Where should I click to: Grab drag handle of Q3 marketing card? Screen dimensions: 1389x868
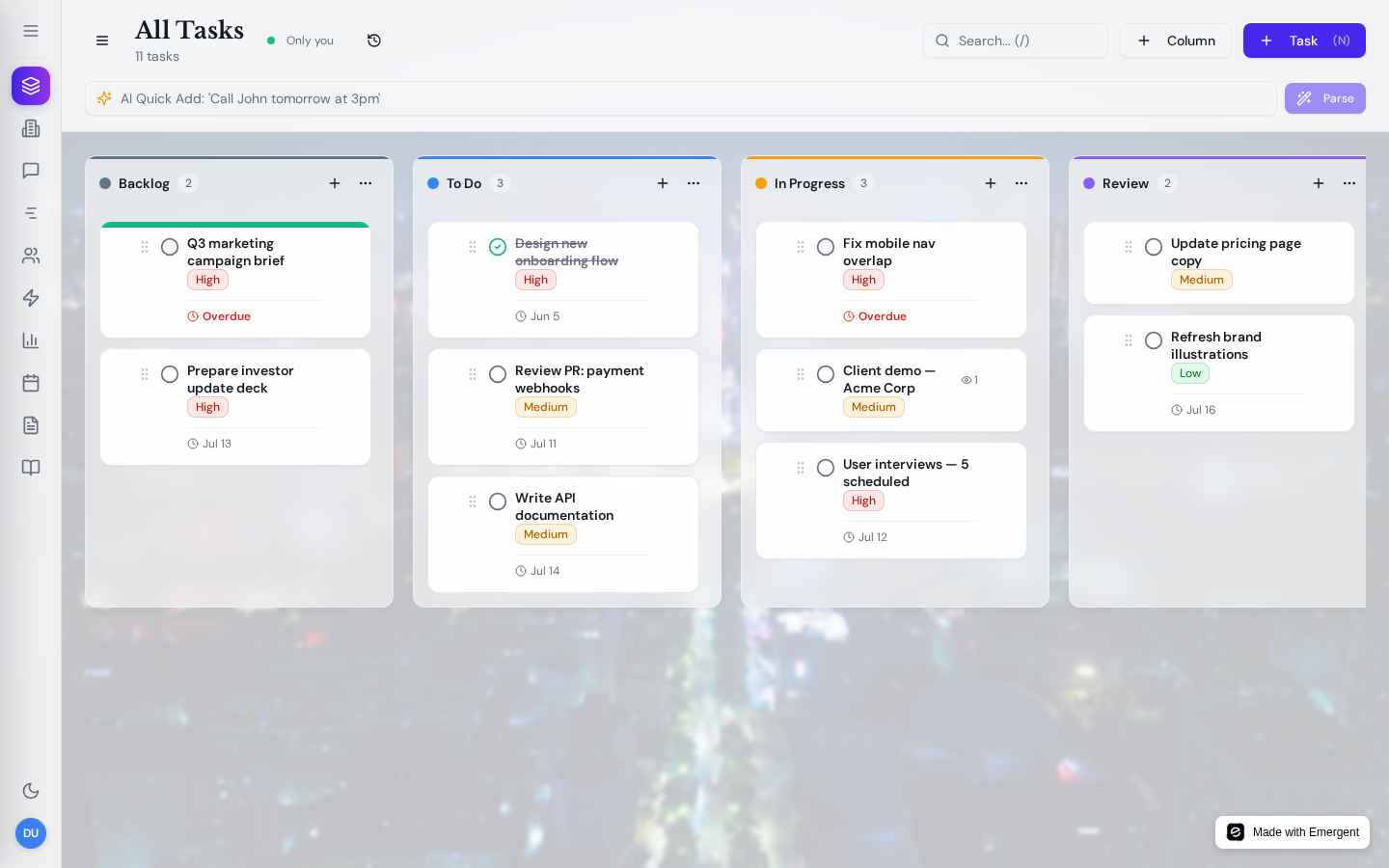click(x=145, y=247)
